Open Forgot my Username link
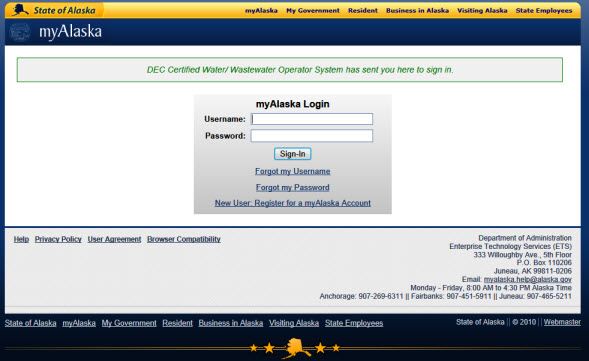589x361 pixels. click(x=293, y=171)
